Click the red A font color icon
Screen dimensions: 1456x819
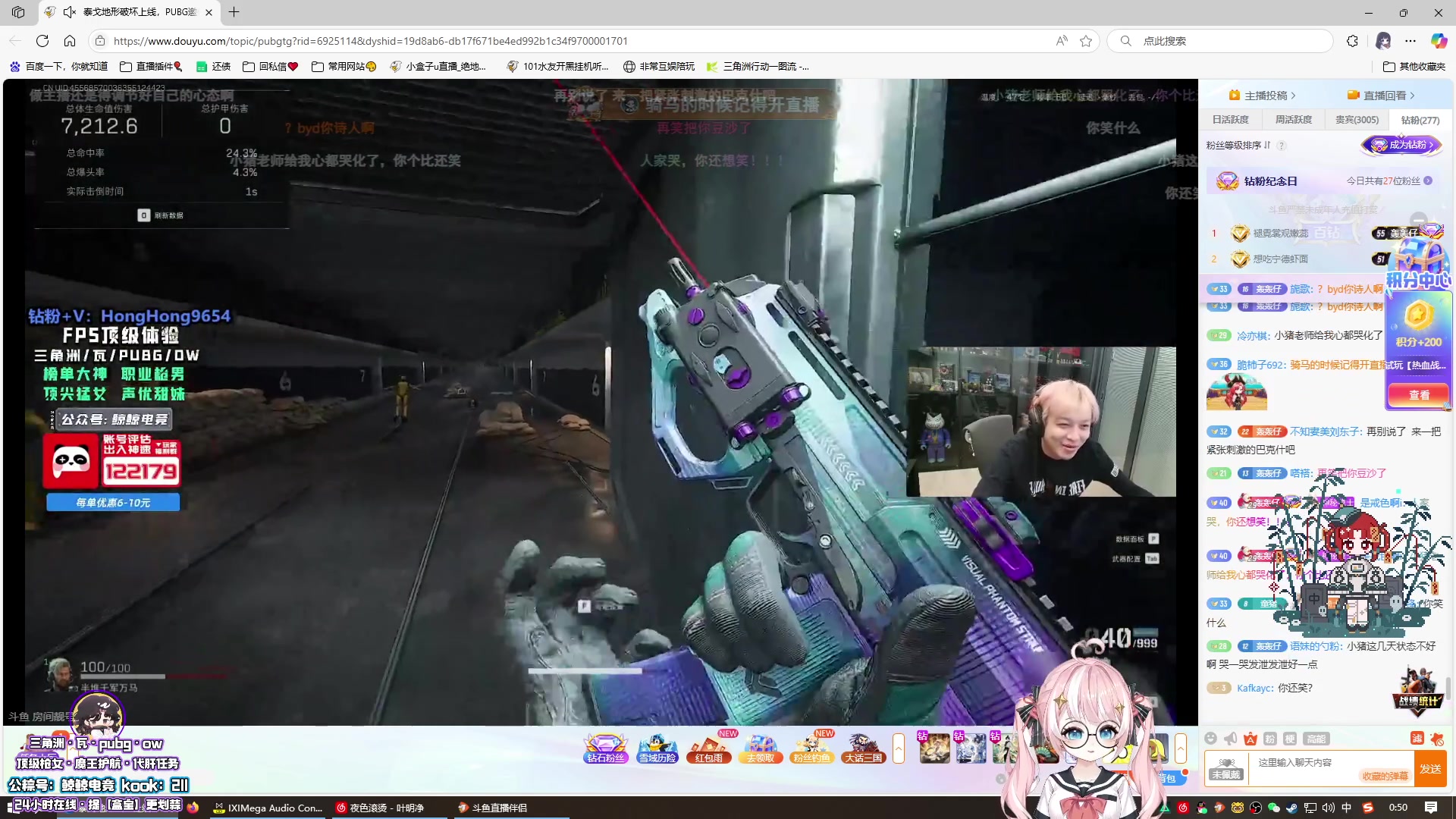tap(1250, 739)
